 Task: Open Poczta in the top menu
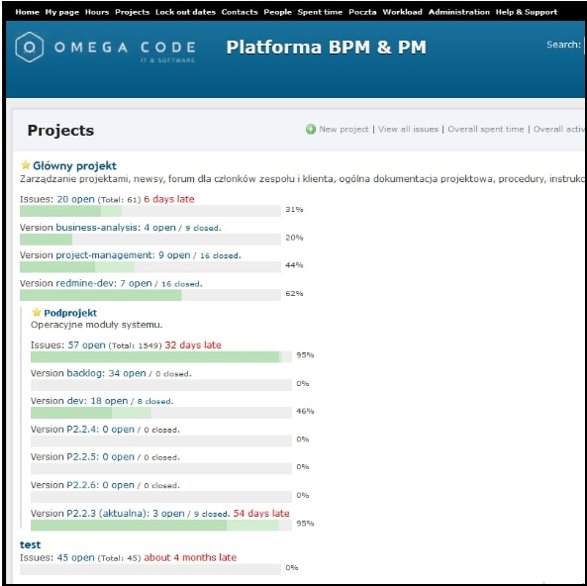tap(362, 12)
